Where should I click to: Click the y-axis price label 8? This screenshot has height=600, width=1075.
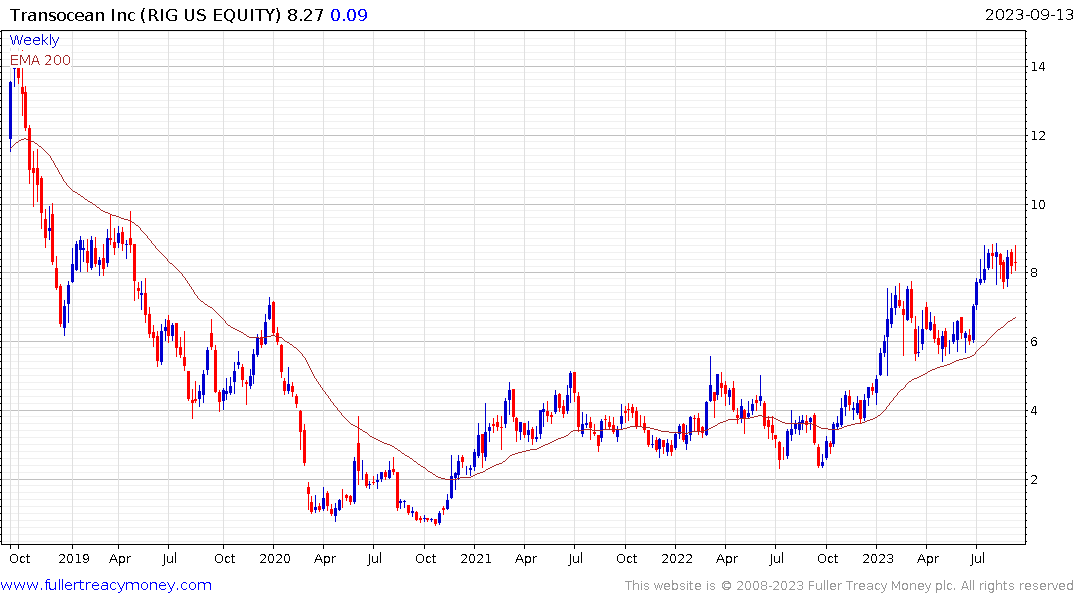click(x=1035, y=273)
